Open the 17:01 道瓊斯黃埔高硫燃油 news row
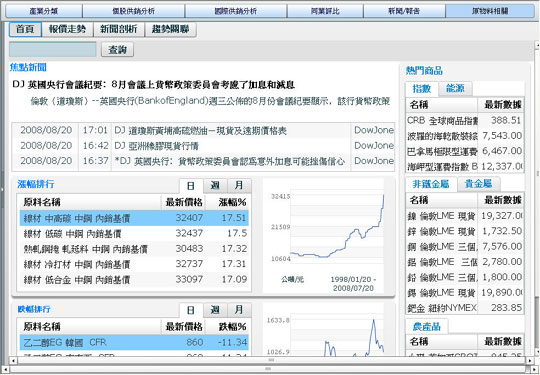 click(x=203, y=130)
